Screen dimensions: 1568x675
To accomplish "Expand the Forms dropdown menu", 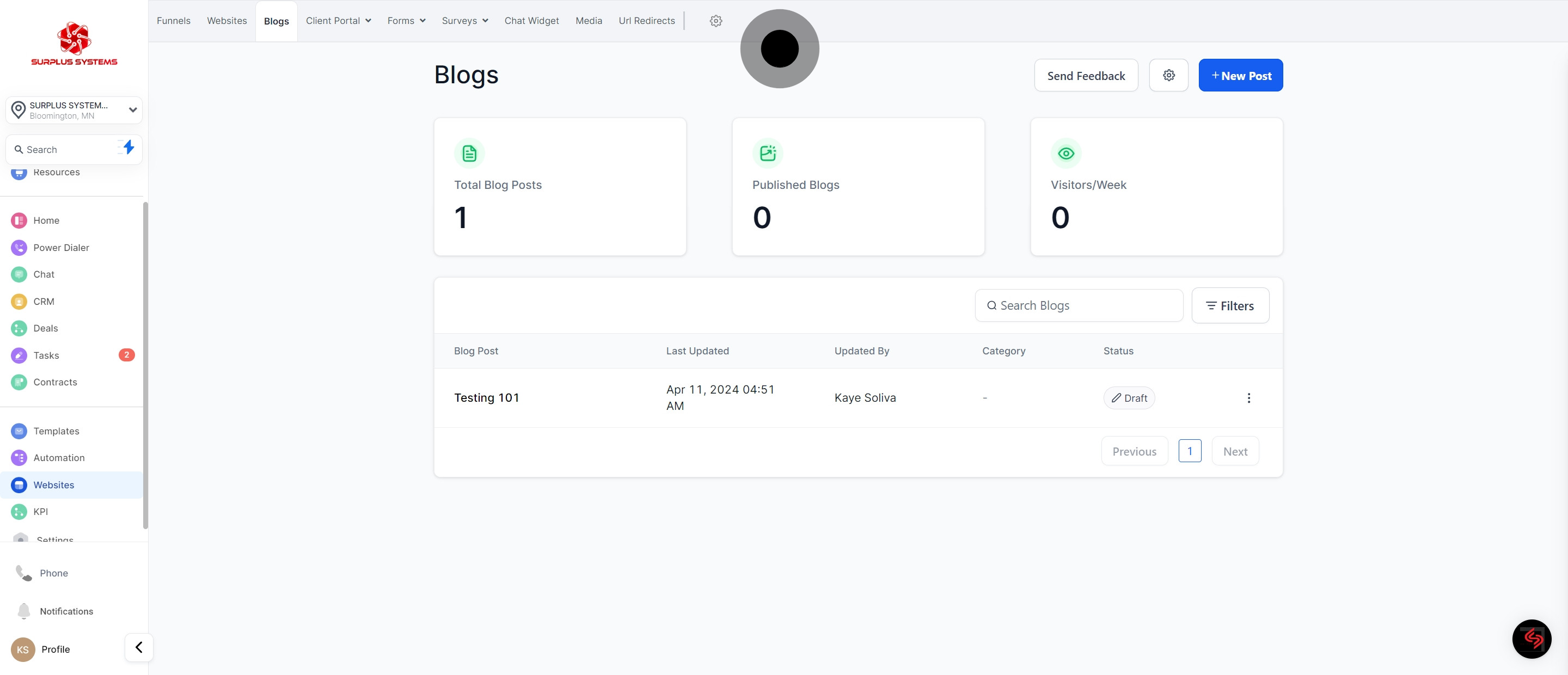I will pos(406,21).
